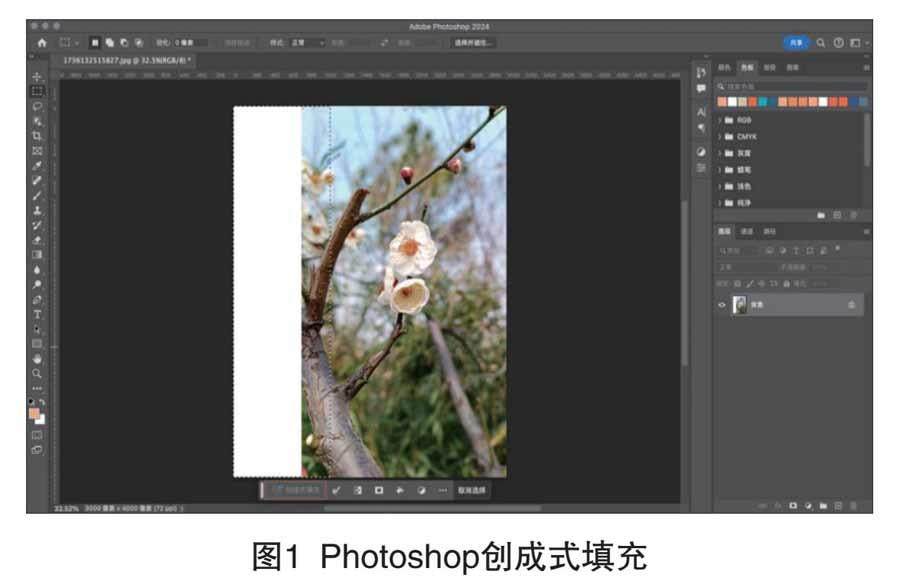Select the Object Selection tool
The width and height of the screenshot is (900, 588).
pos(37,121)
